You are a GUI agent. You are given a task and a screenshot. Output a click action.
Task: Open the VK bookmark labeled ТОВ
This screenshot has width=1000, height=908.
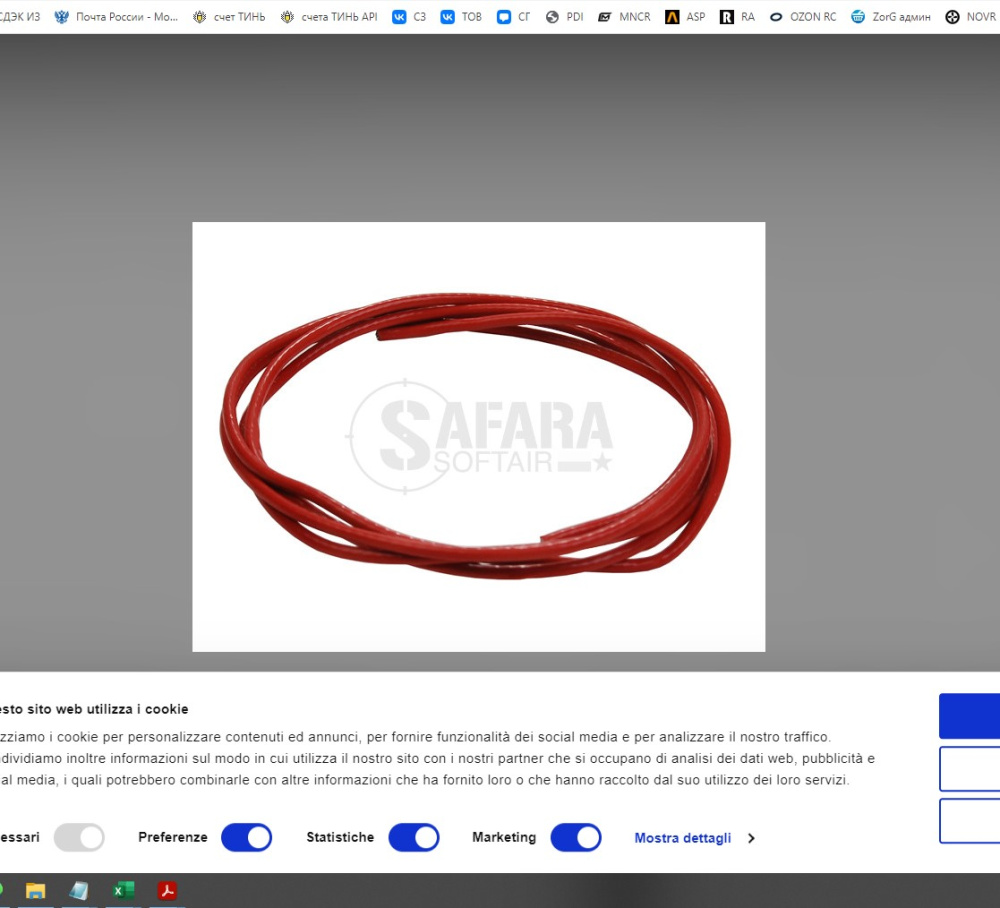461,17
